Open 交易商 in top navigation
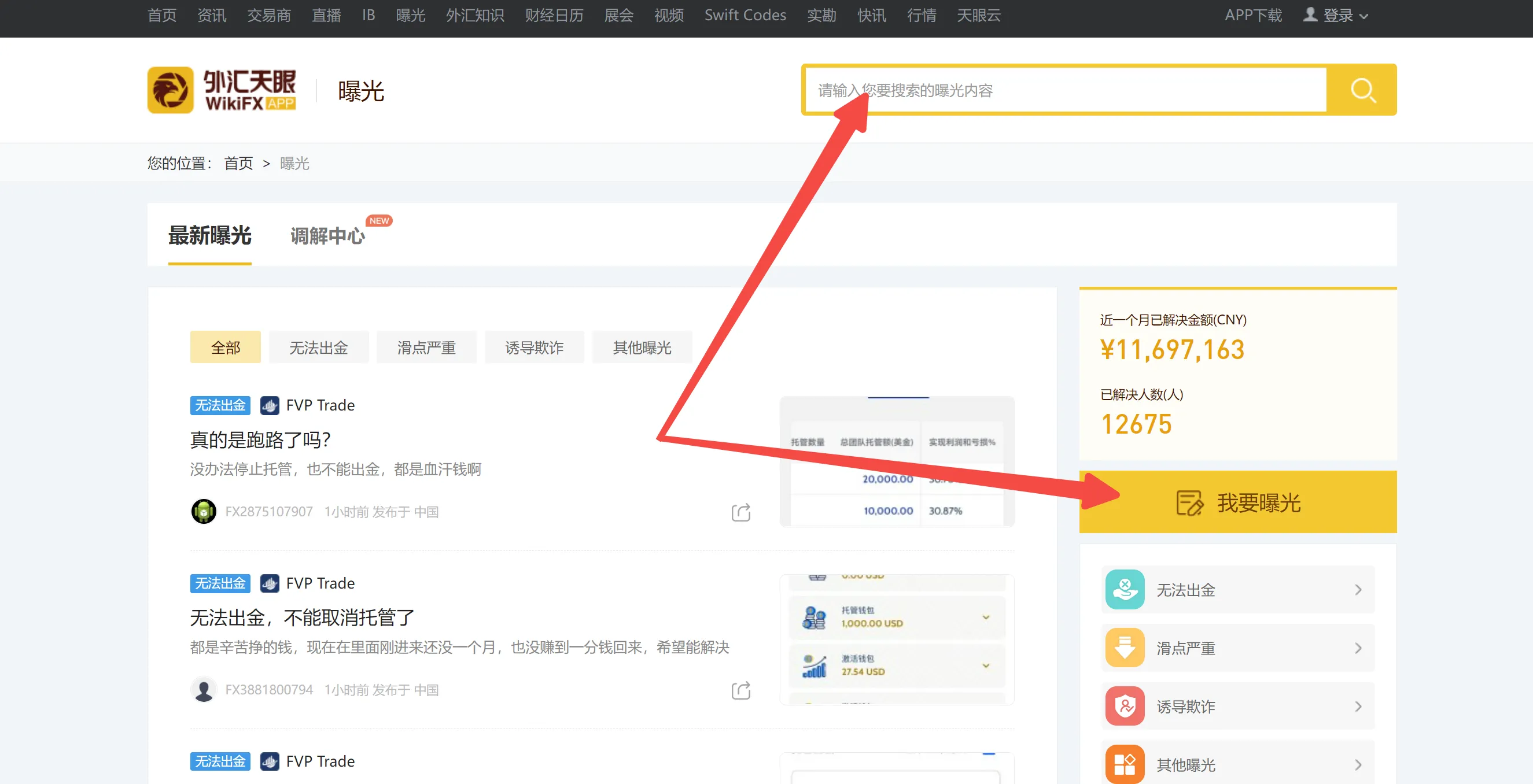This screenshot has width=1533, height=784. 269,15
